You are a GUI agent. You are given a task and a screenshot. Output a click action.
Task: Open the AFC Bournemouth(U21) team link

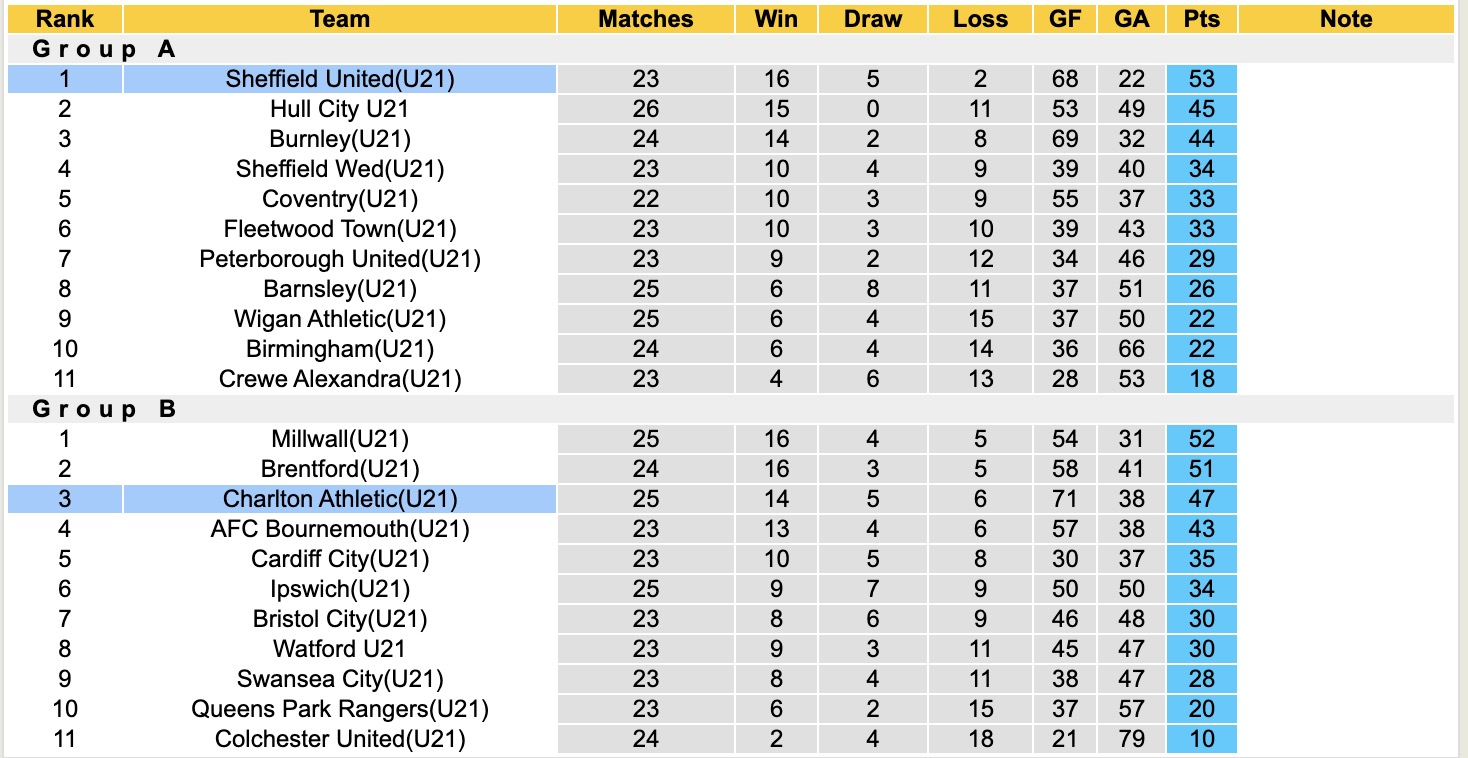point(340,529)
